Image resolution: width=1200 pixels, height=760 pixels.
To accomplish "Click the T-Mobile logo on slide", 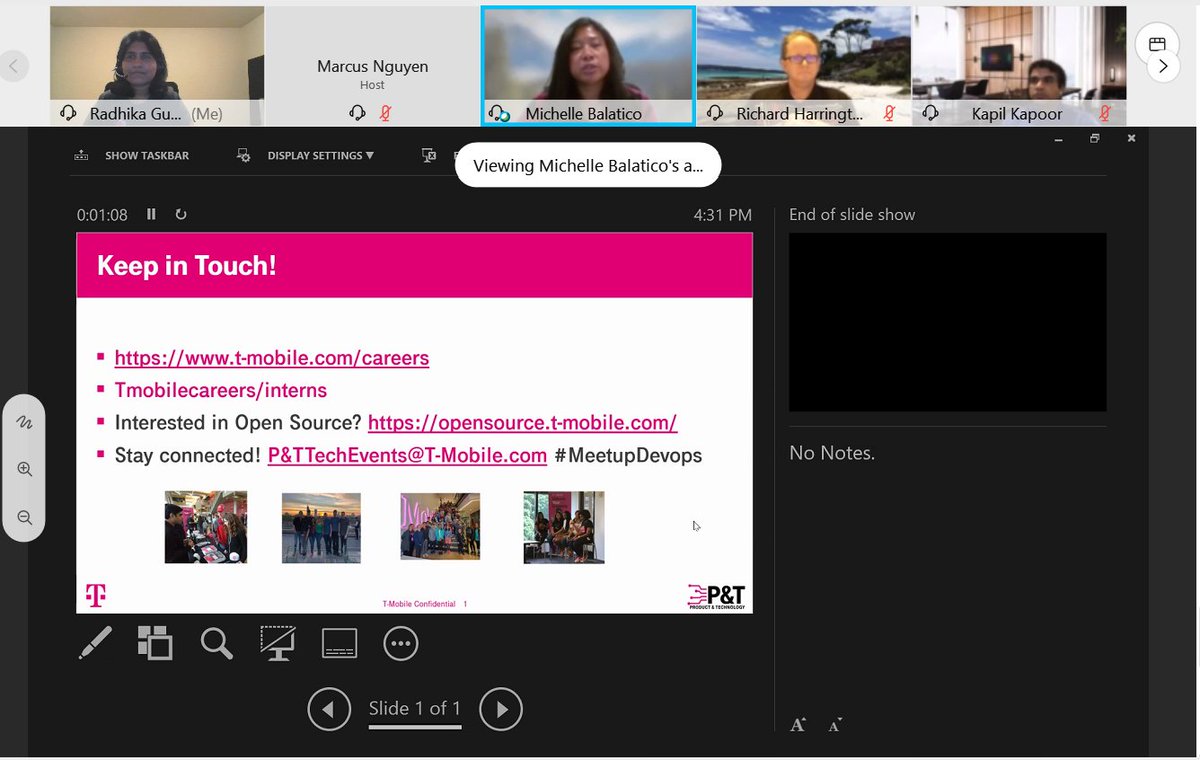I will click(95, 596).
